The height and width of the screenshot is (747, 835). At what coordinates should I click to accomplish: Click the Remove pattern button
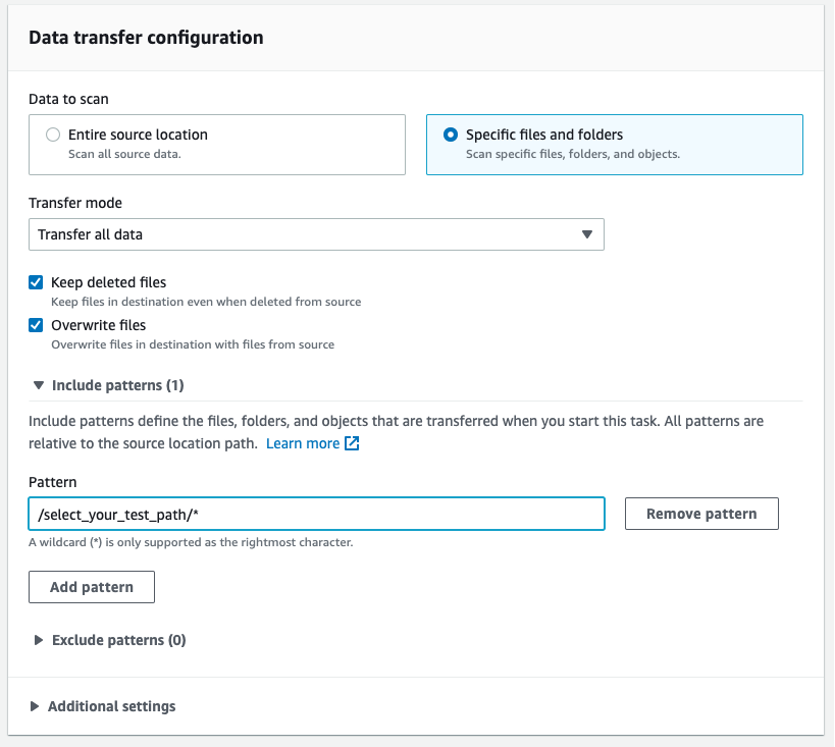coord(701,513)
